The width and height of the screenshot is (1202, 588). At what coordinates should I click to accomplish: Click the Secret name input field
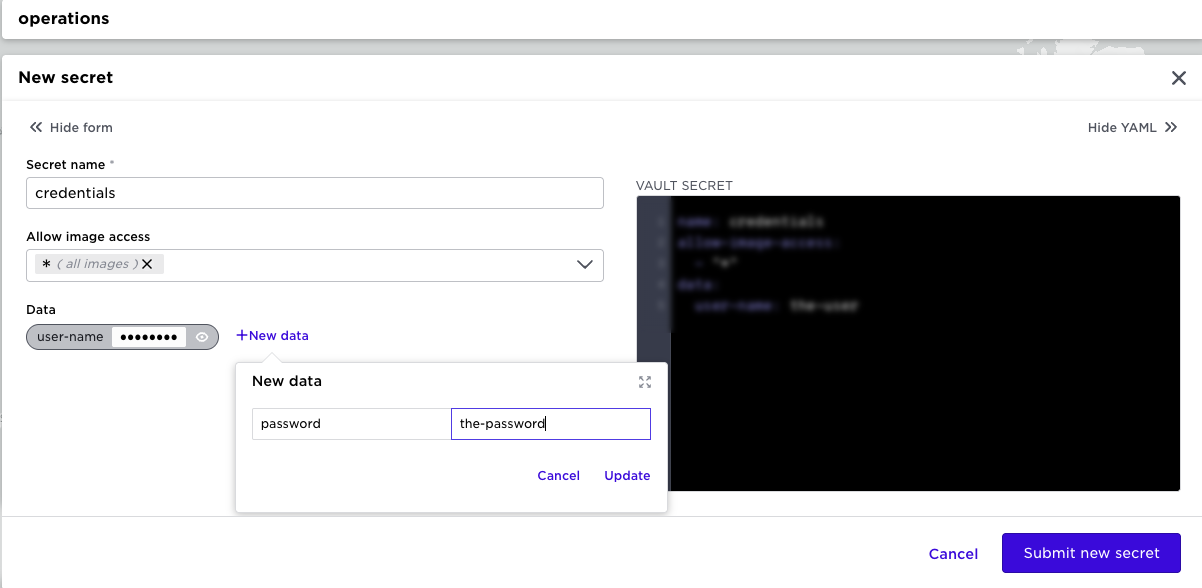tap(314, 193)
